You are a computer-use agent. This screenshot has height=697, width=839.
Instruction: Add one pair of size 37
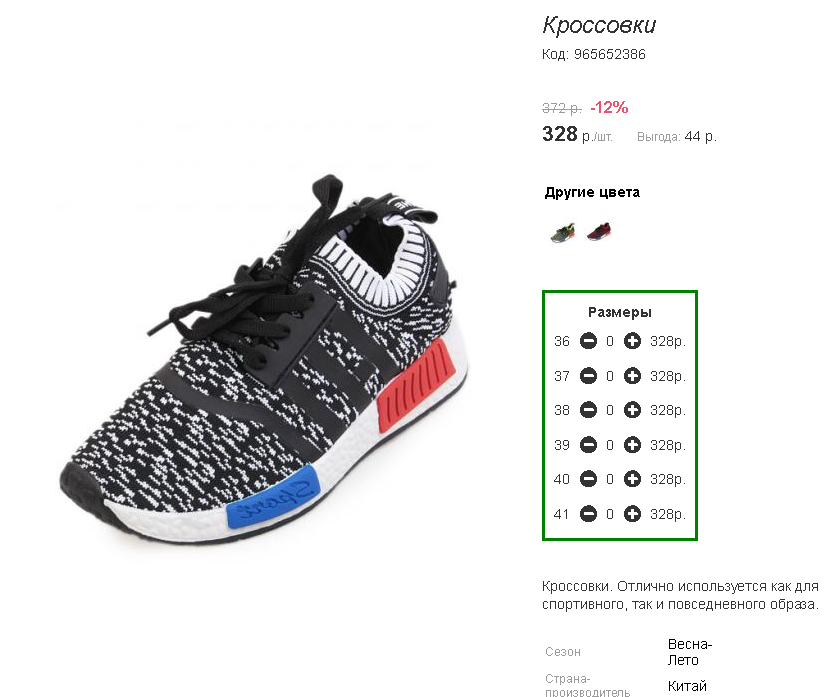[x=632, y=376]
